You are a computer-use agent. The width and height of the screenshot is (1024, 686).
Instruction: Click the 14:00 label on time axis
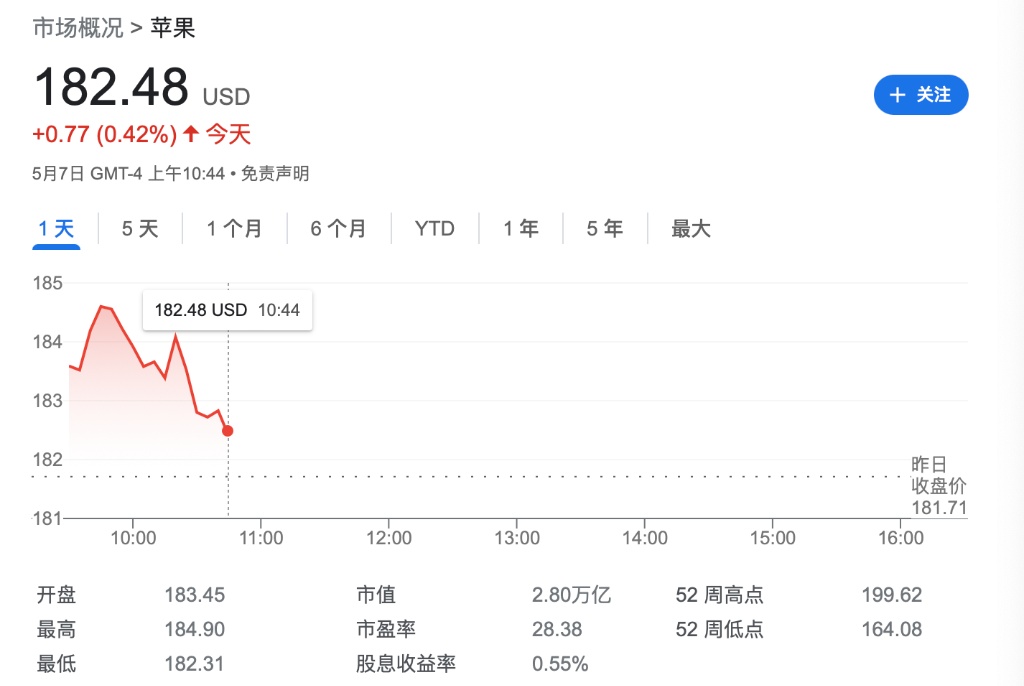coord(645,538)
